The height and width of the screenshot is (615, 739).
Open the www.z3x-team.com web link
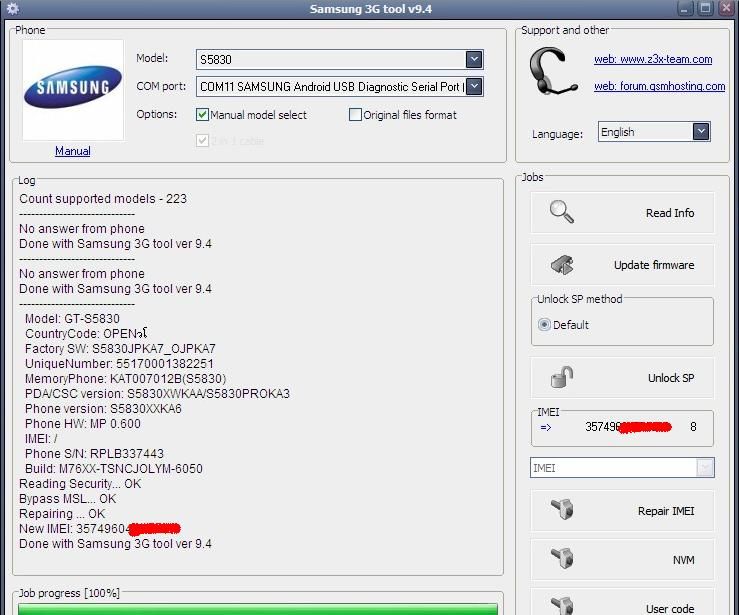[653, 59]
